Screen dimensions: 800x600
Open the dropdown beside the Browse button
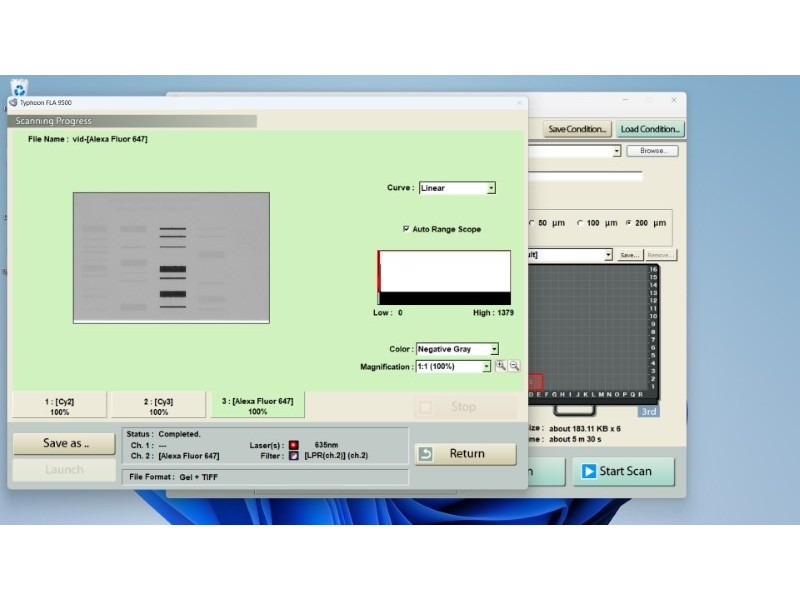click(616, 151)
